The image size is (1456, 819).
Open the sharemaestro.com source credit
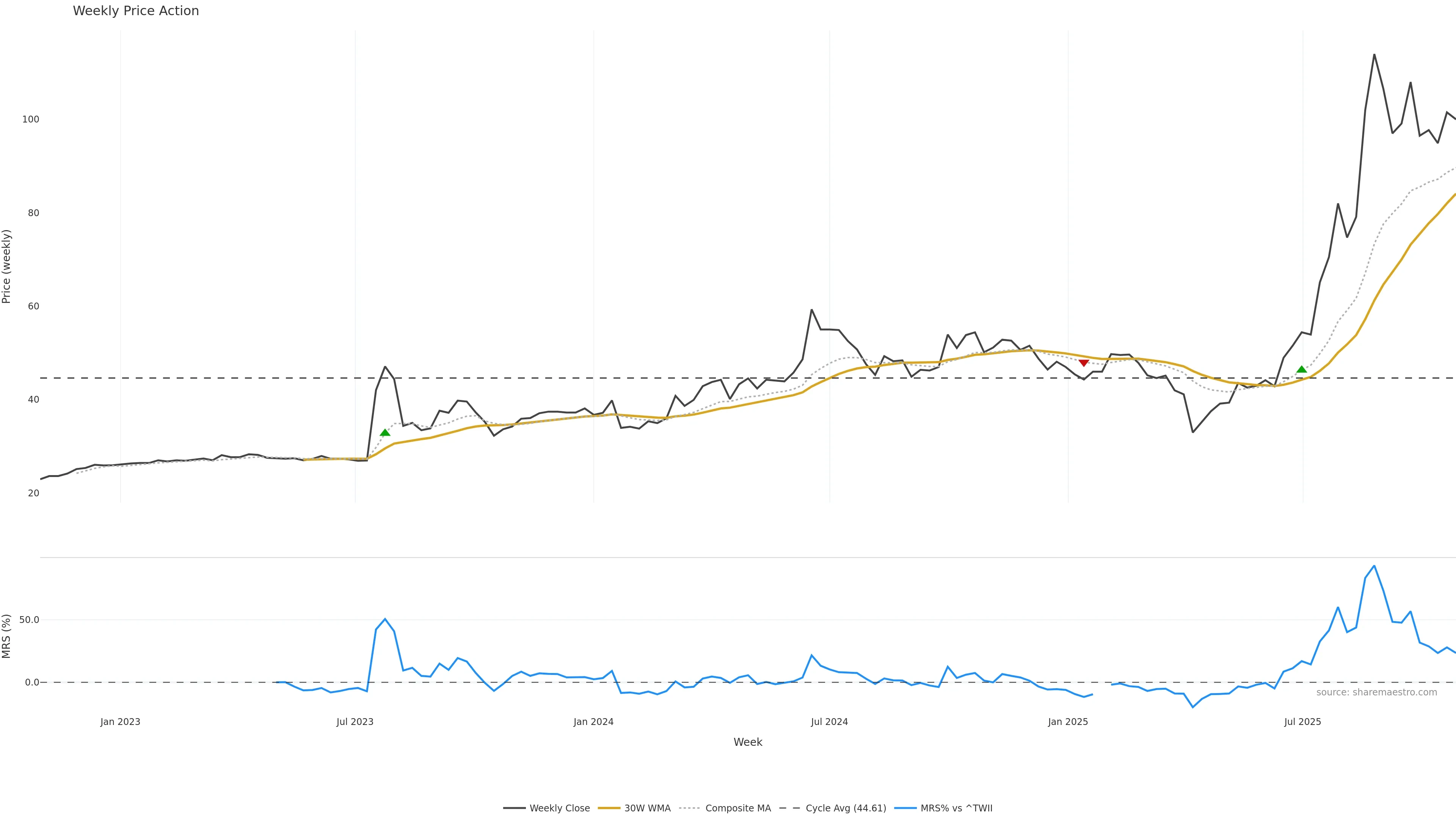tap(1376, 692)
